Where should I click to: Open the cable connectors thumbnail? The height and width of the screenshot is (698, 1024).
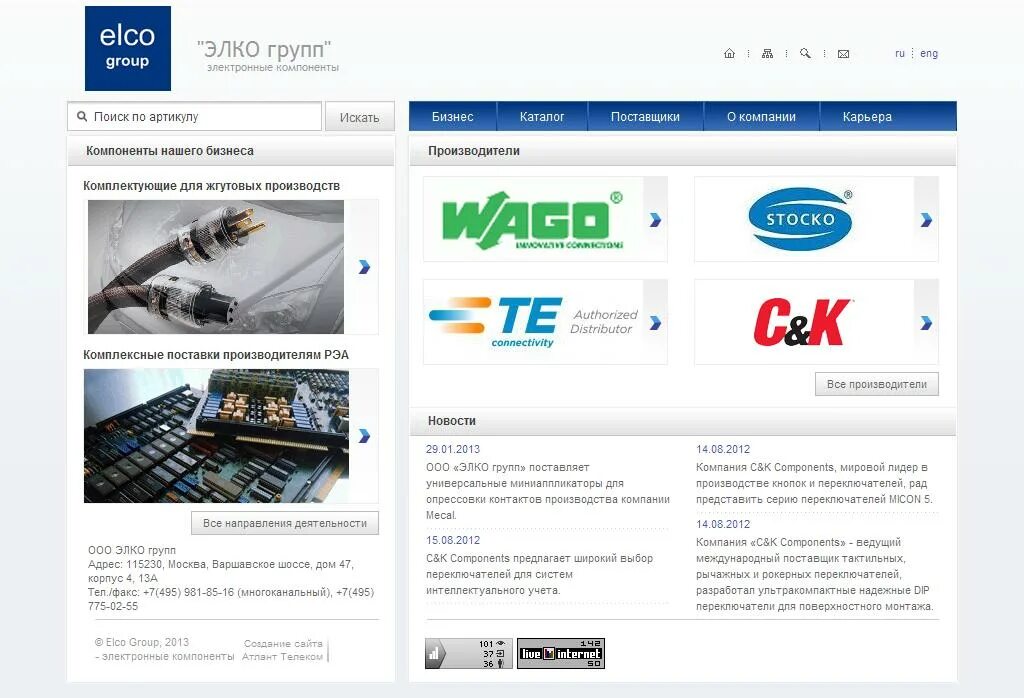tap(216, 266)
